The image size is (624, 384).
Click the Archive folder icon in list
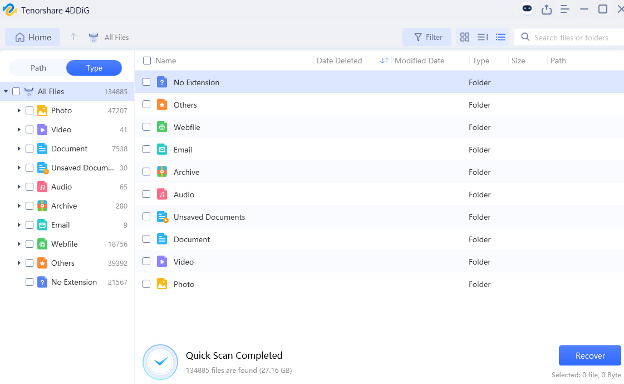(162, 172)
